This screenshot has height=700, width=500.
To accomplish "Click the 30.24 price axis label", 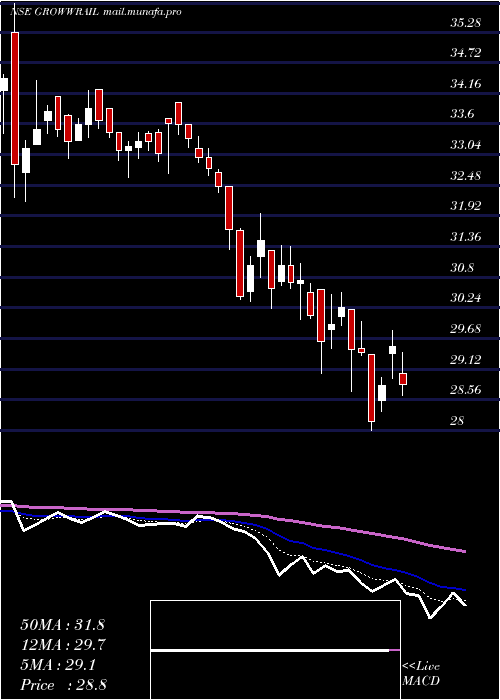I will (466, 298).
